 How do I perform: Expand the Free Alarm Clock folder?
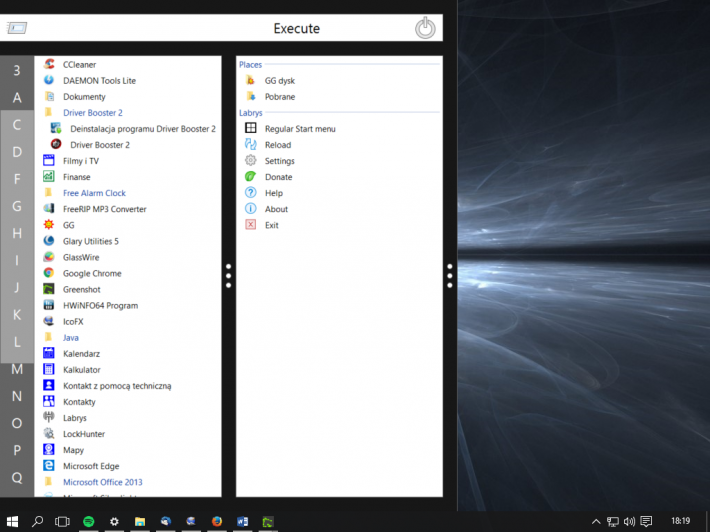click(94, 193)
